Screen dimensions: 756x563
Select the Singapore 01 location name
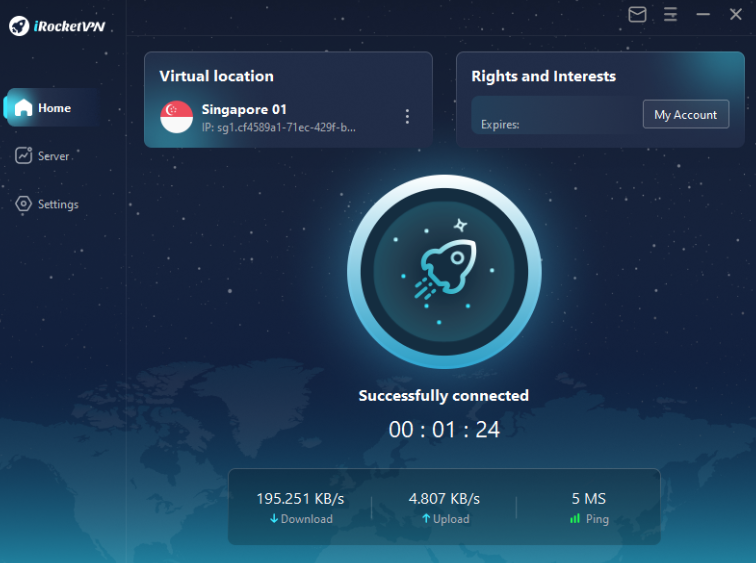pyautogui.click(x=244, y=109)
